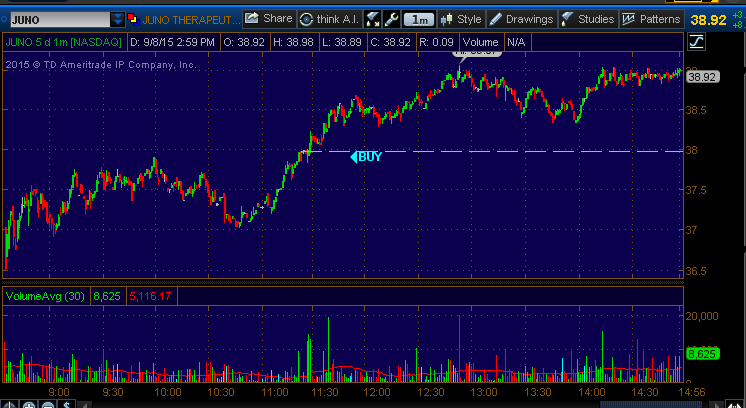The height and width of the screenshot is (408, 746).
Task: Click the price-curve icon below the quote
Action: click(x=696, y=42)
